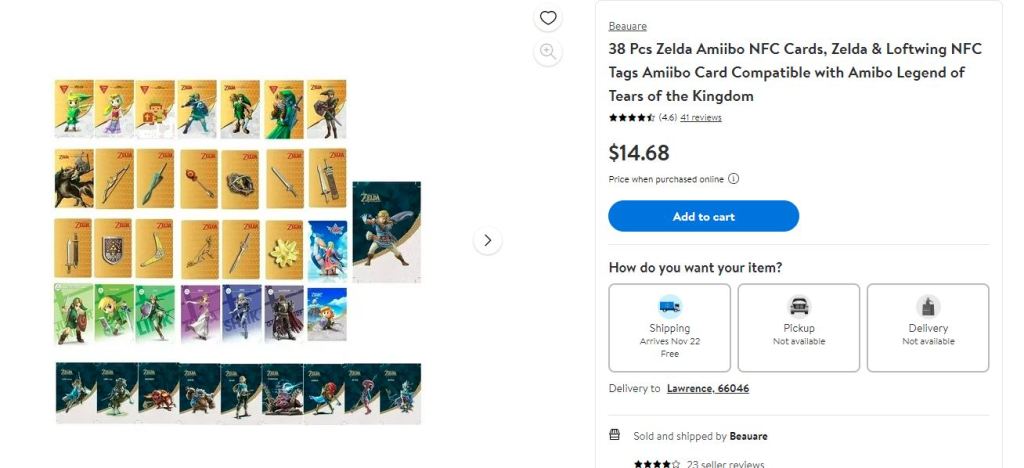Add item to favorites with heart icon
Image resolution: width=1024 pixels, height=468 pixels.
click(x=548, y=18)
